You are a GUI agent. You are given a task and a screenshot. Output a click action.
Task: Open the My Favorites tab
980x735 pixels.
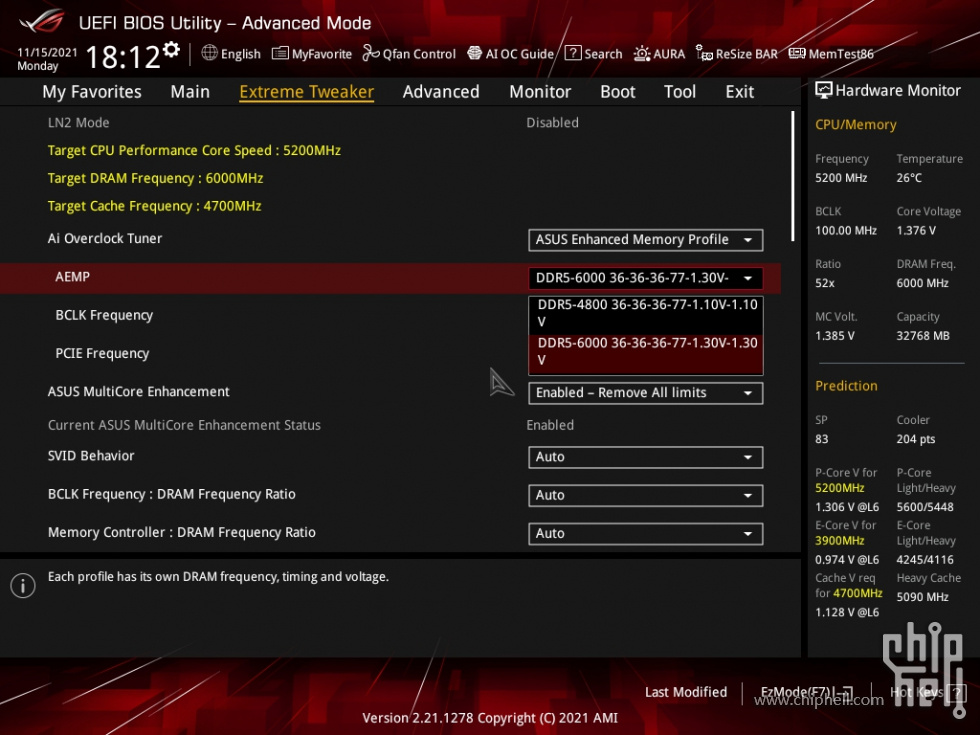[92, 92]
